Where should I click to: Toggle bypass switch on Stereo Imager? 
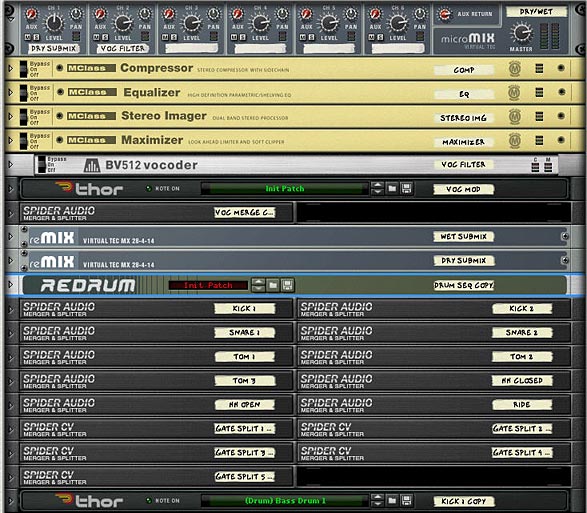(x=24, y=117)
